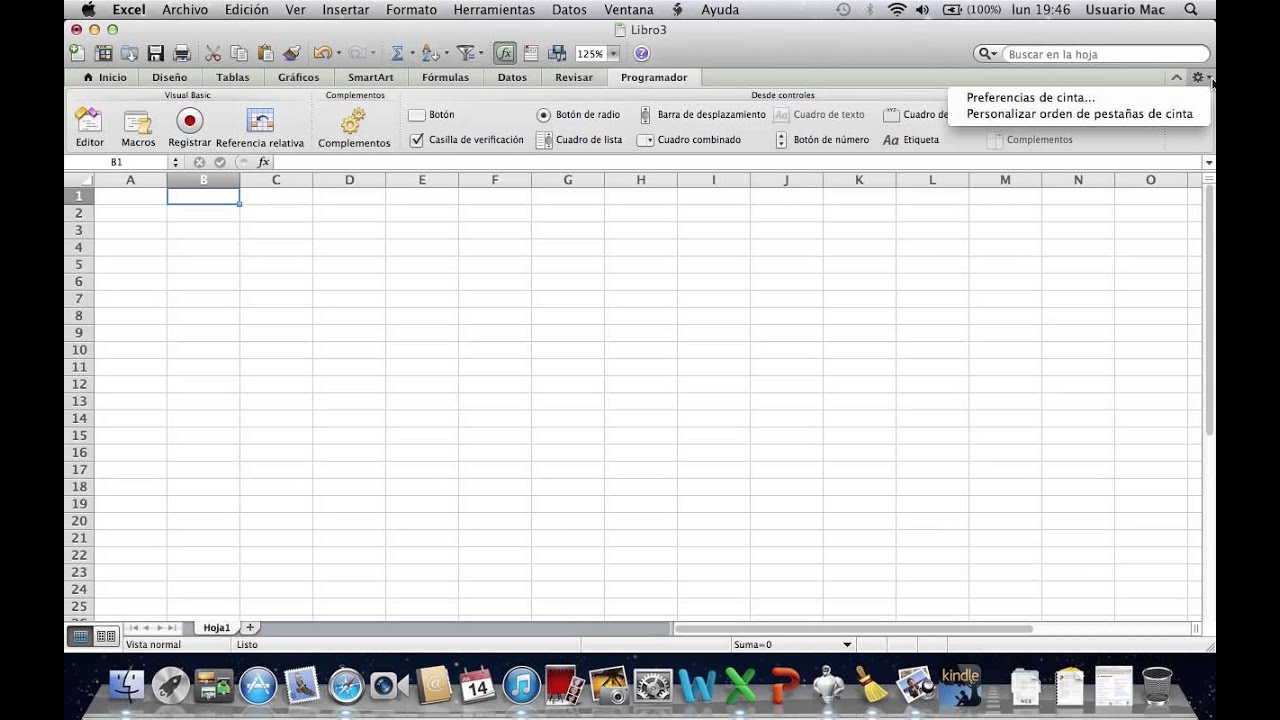Switch to page layout view button
This screenshot has width=1280, height=720.
[106, 636]
